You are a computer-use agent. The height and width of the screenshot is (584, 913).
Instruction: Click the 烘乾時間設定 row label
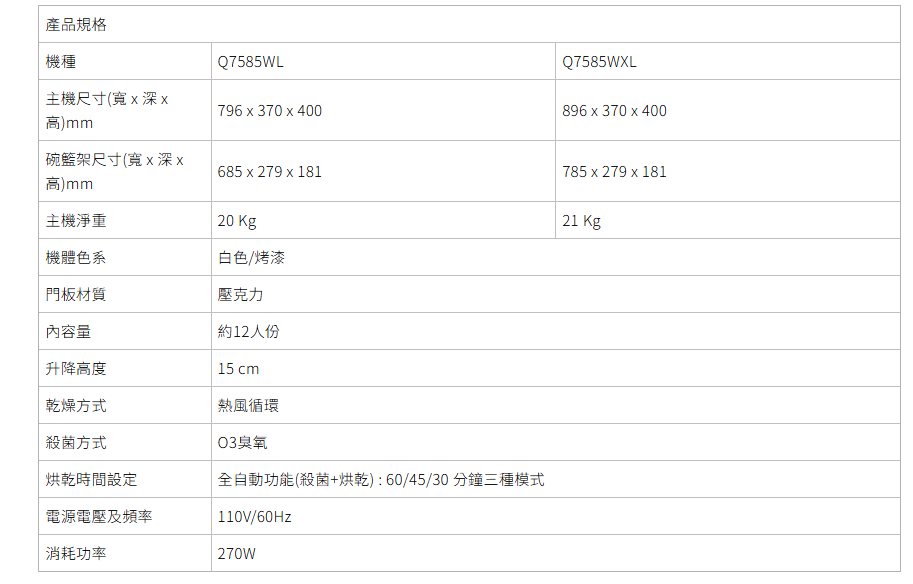click(92, 480)
